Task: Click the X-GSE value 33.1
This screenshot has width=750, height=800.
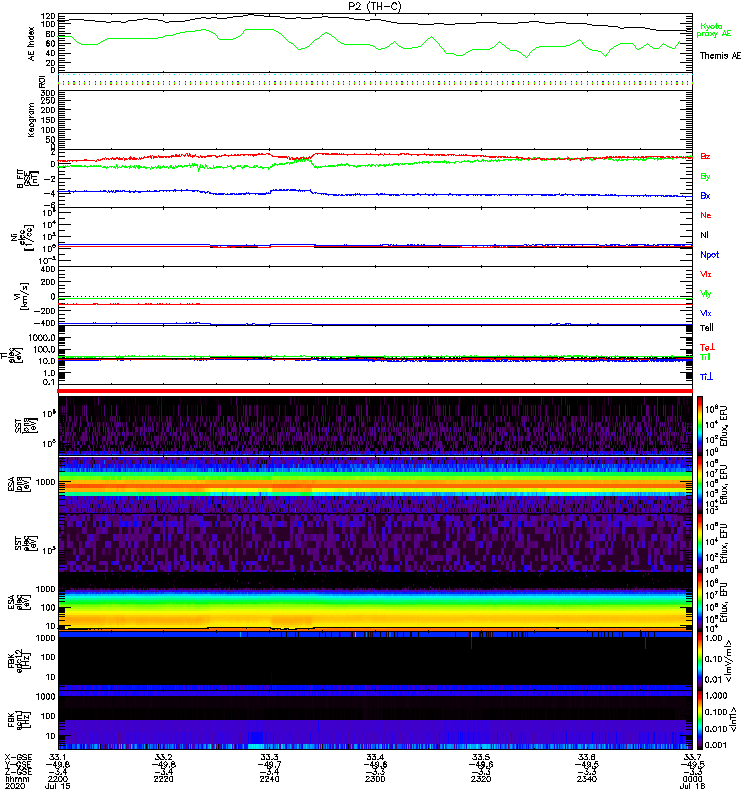Action: [x=58, y=757]
